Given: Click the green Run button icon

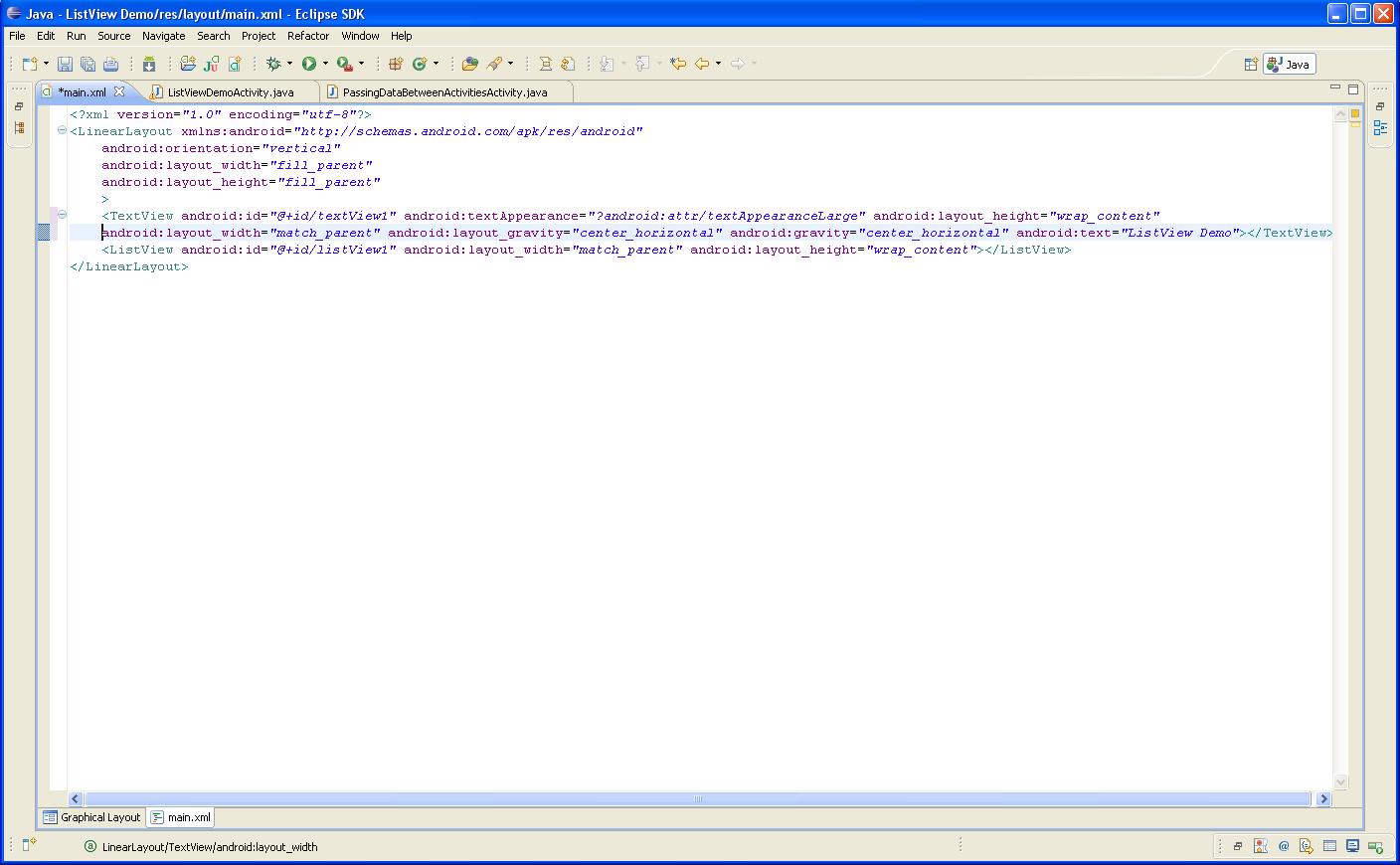Looking at the screenshot, I should click(309, 64).
